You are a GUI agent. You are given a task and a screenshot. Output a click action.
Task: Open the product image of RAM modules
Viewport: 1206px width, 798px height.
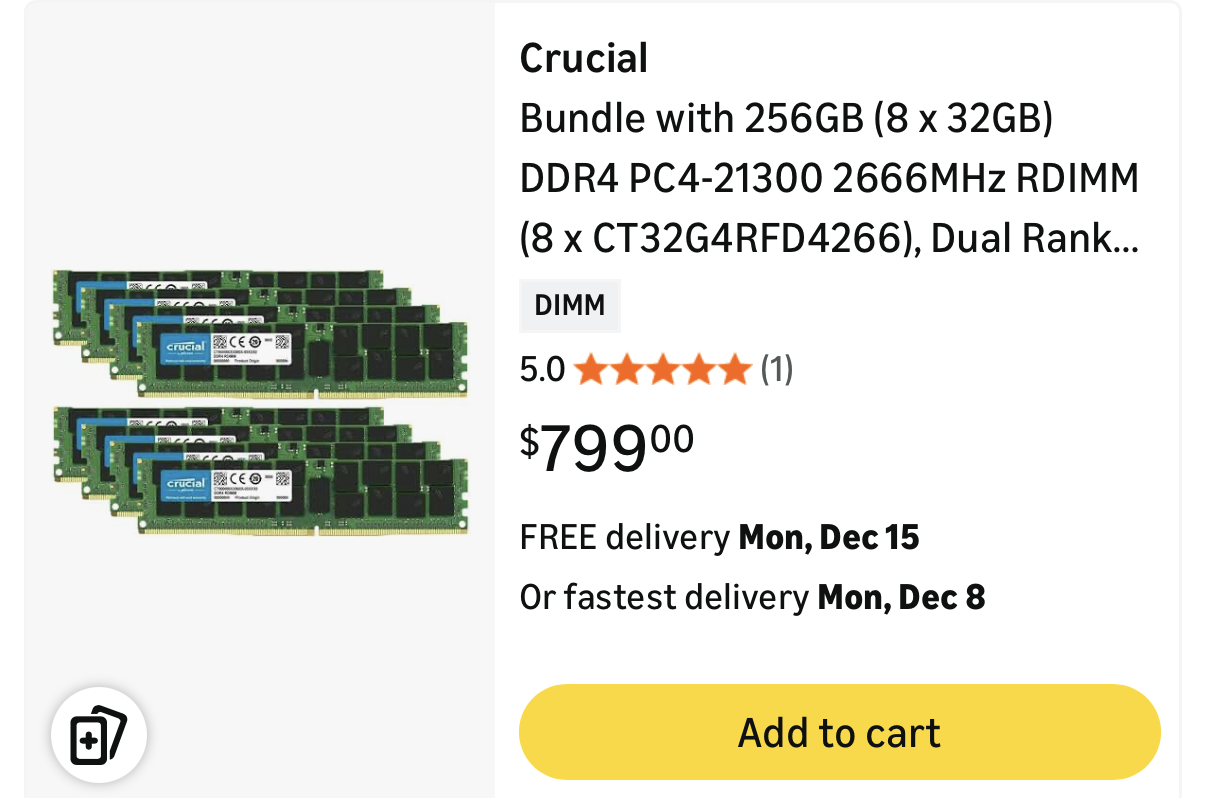[x=260, y=400]
